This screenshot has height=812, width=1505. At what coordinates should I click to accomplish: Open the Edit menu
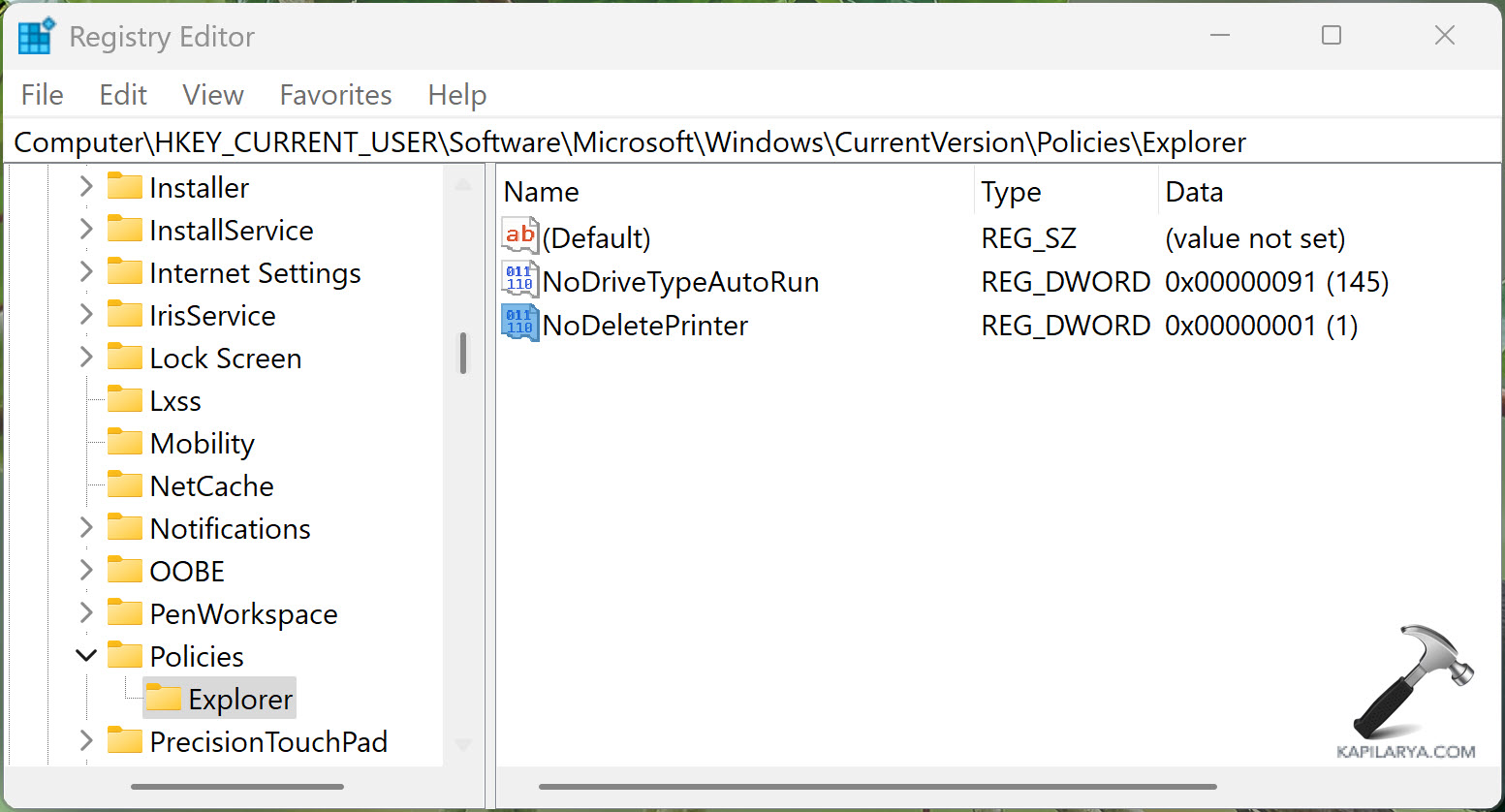[123, 95]
